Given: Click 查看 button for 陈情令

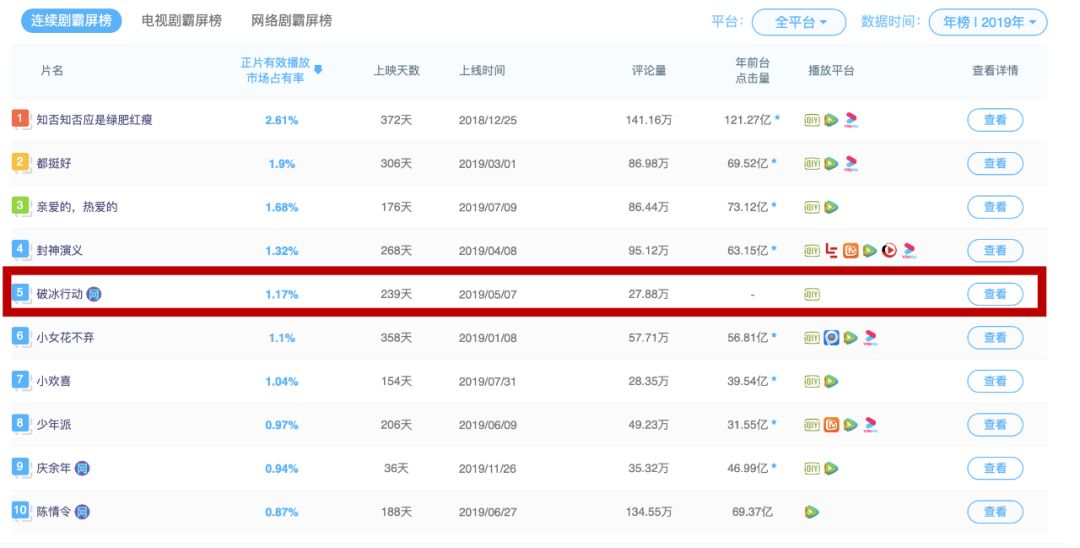Looking at the screenshot, I should coord(995,512).
